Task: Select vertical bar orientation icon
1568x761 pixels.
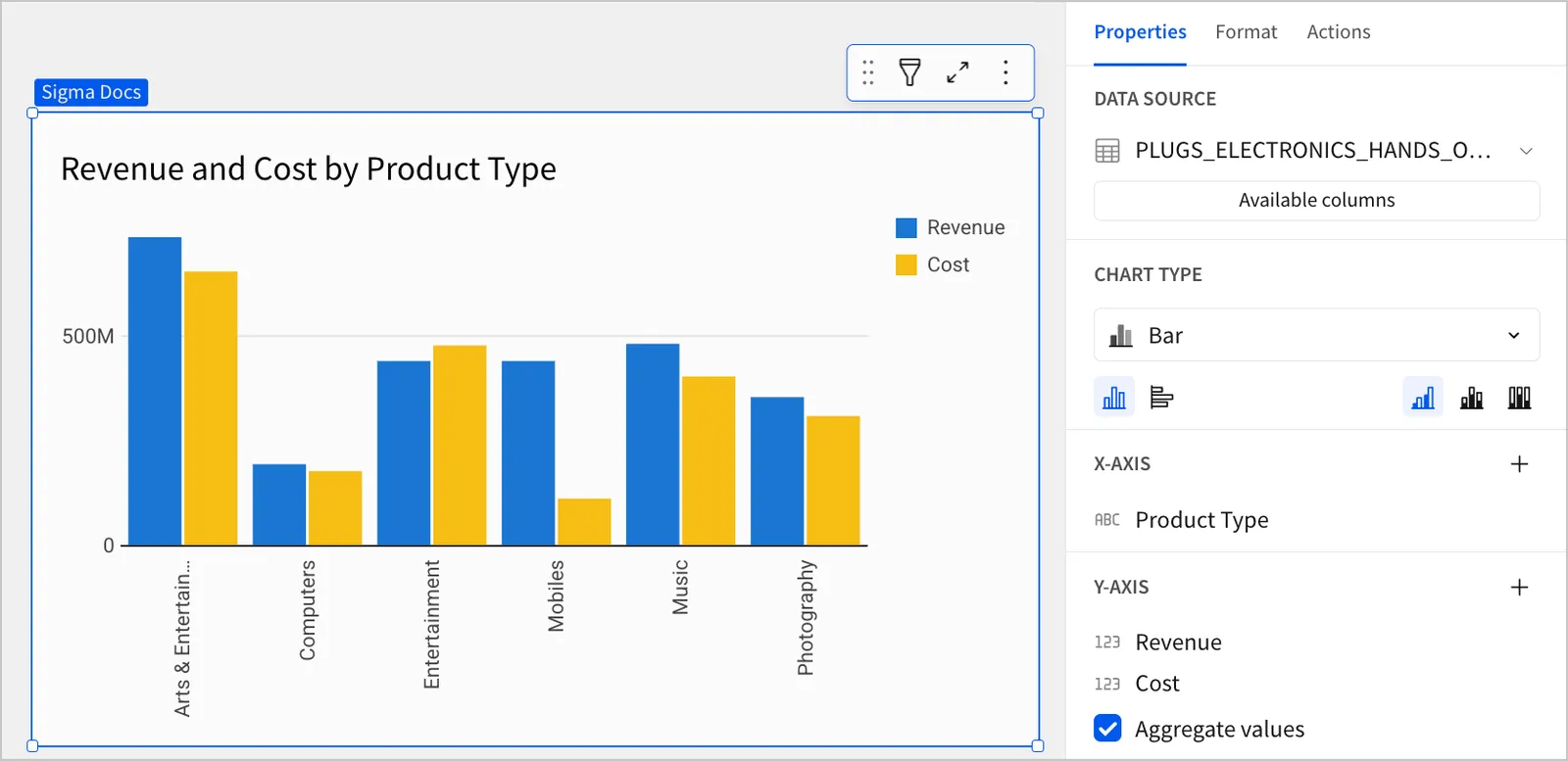Action: point(1114,397)
